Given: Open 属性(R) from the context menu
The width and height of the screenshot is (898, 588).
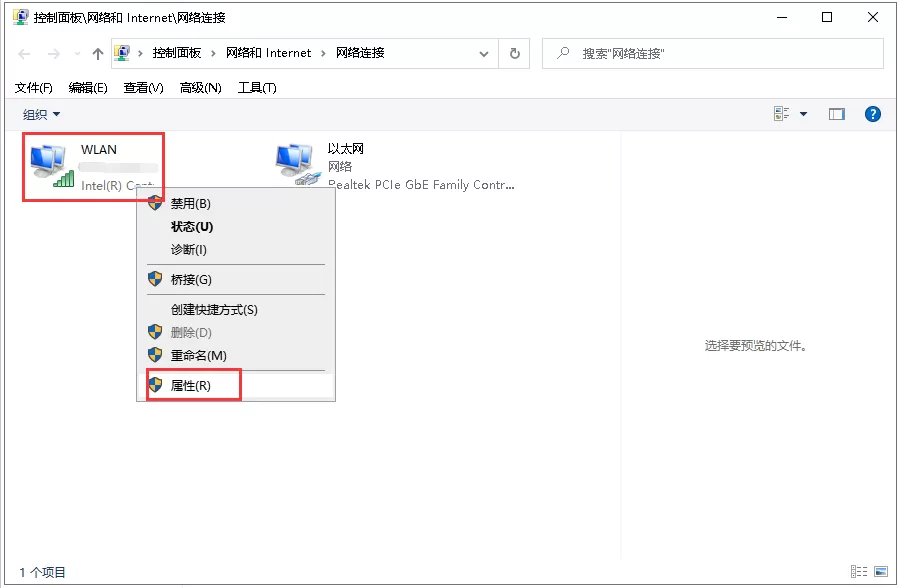Looking at the screenshot, I should (x=190, y=383).
